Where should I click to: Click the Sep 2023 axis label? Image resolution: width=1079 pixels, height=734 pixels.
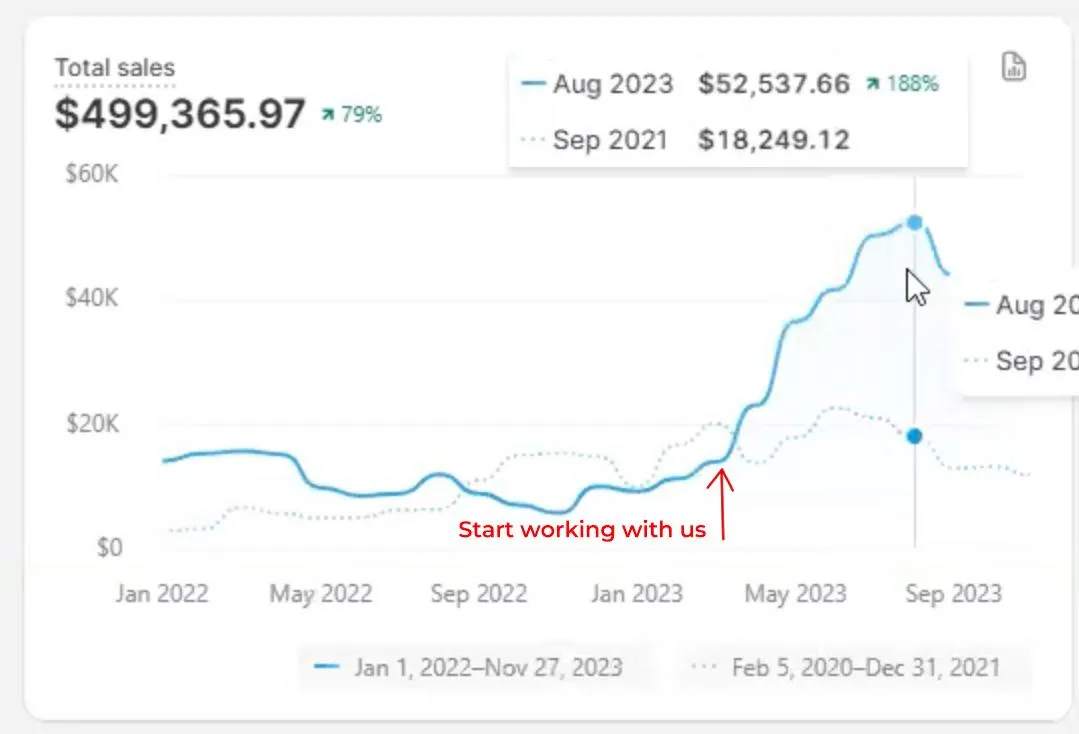[x=954, y=593]
